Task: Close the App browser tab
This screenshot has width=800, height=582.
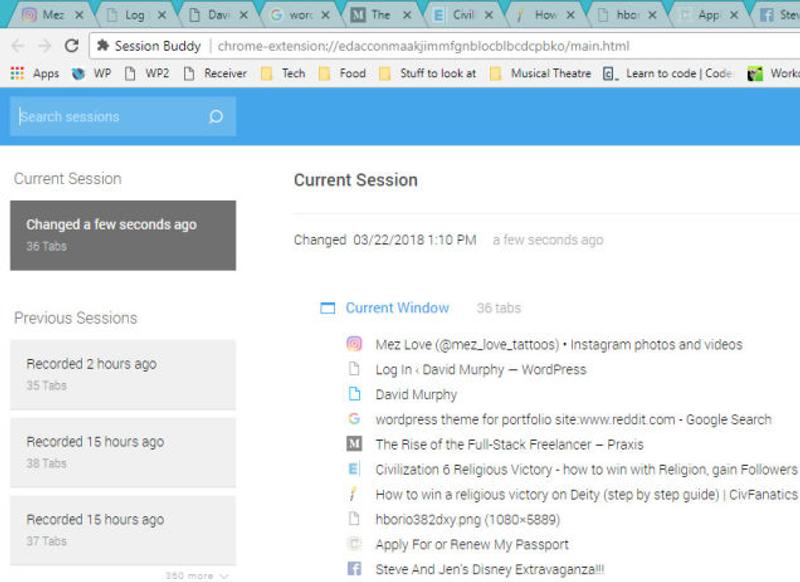Action: [x=734, y=15]
